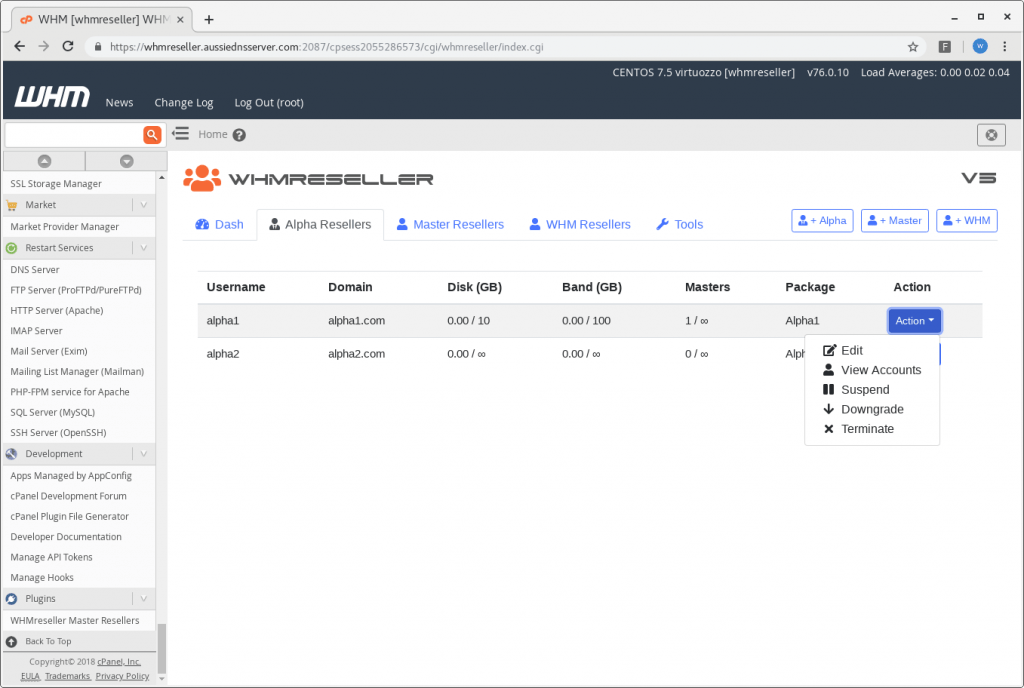
Task: Click the sidebar scroll-up arrow button
Action: coord(44,161)
